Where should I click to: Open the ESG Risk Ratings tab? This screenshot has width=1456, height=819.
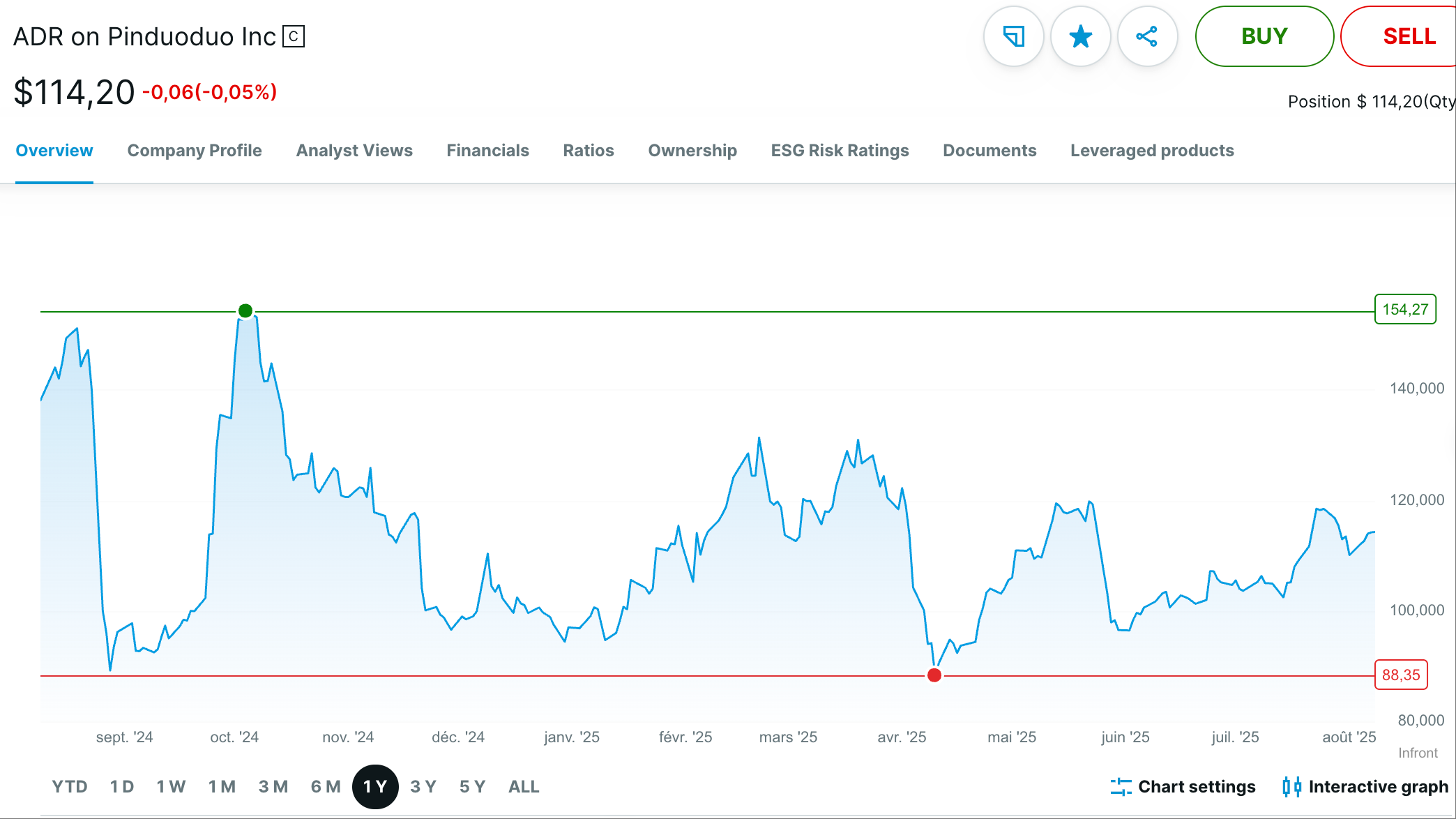pyautogui.click(x=840, y=151)
